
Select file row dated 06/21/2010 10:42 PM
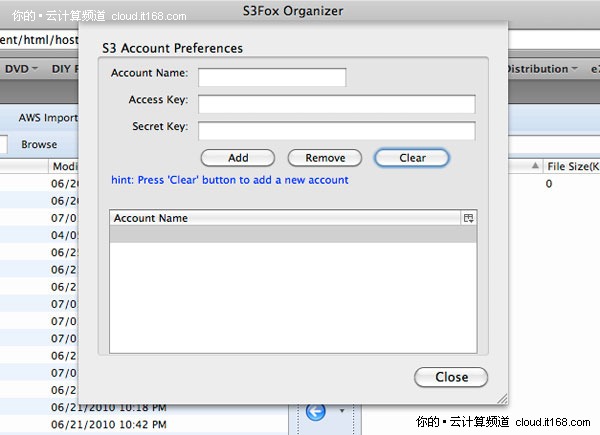point(108,425)
